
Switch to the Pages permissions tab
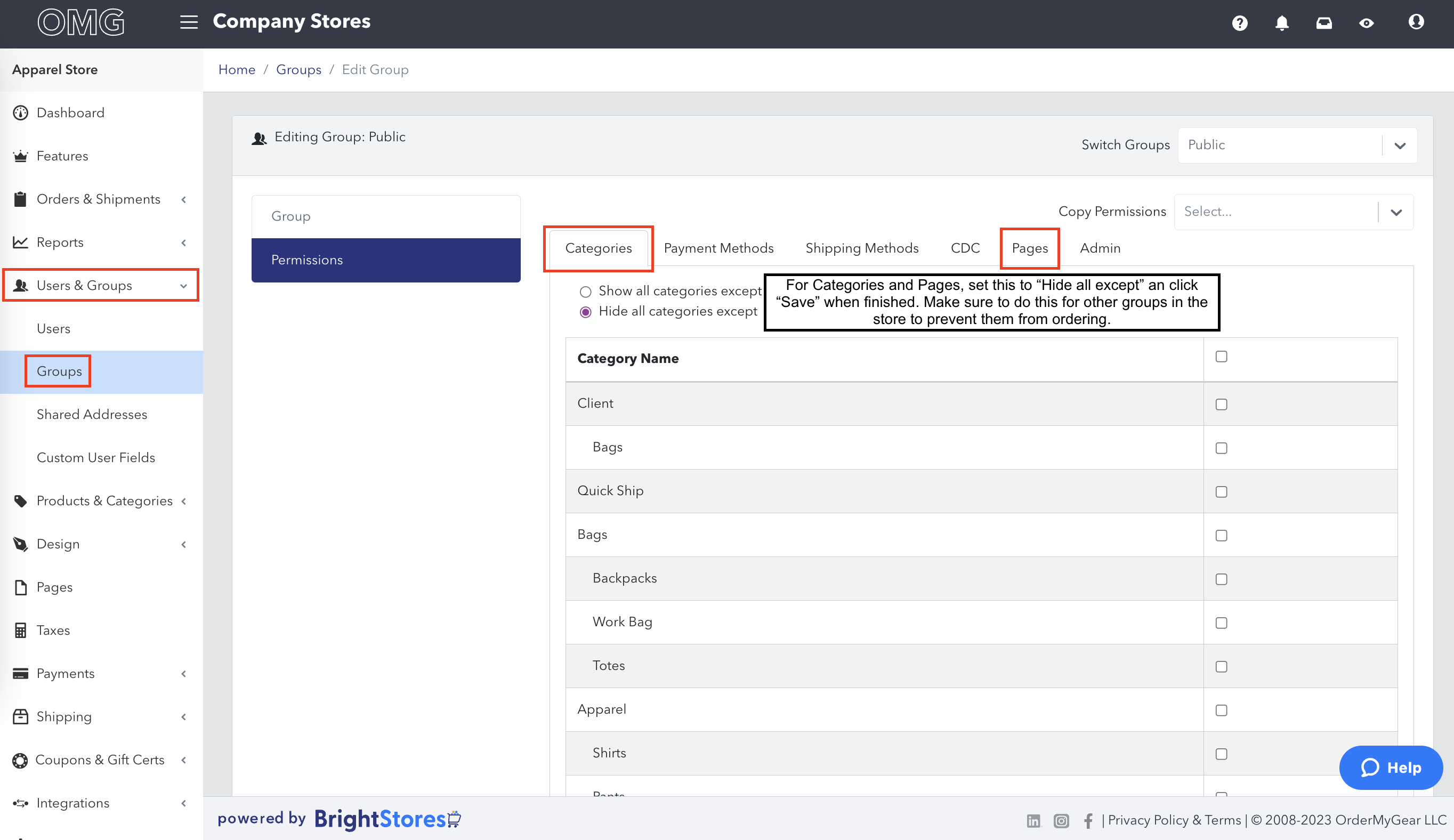1030,248
